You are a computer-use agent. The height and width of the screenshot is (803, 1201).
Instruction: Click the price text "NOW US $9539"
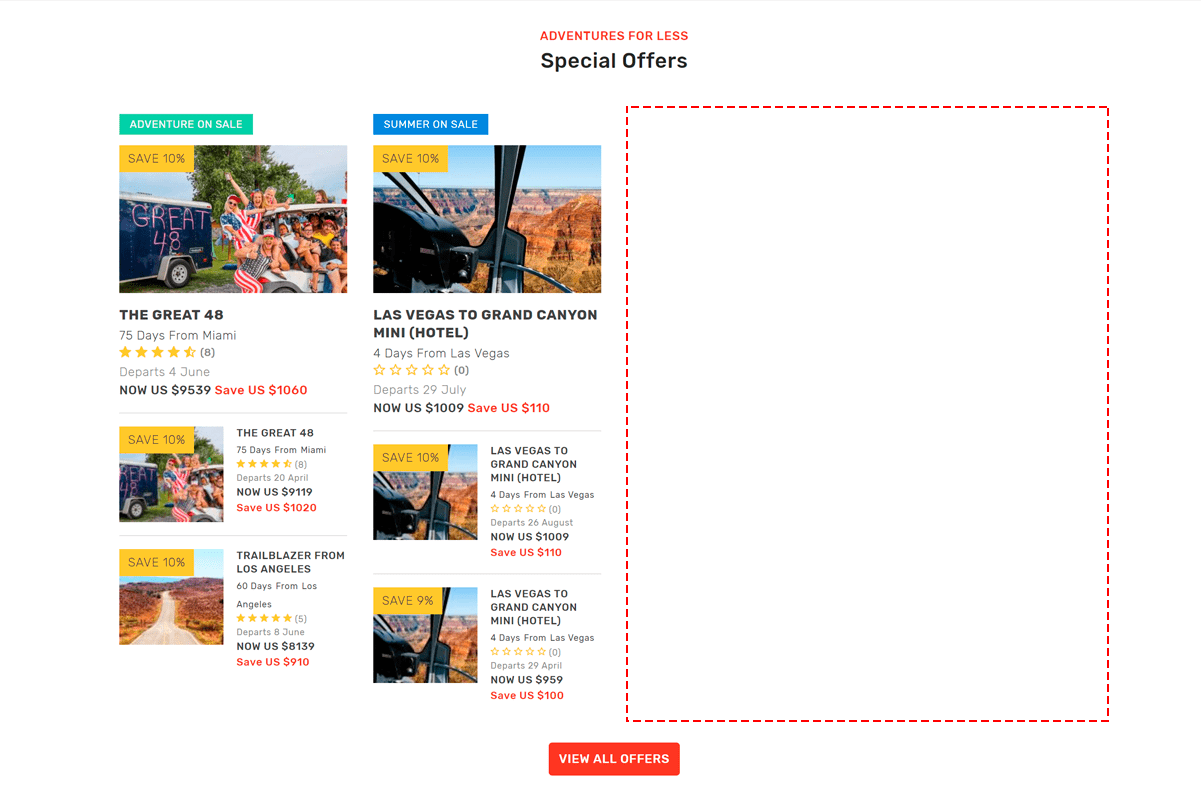[165, 390]
